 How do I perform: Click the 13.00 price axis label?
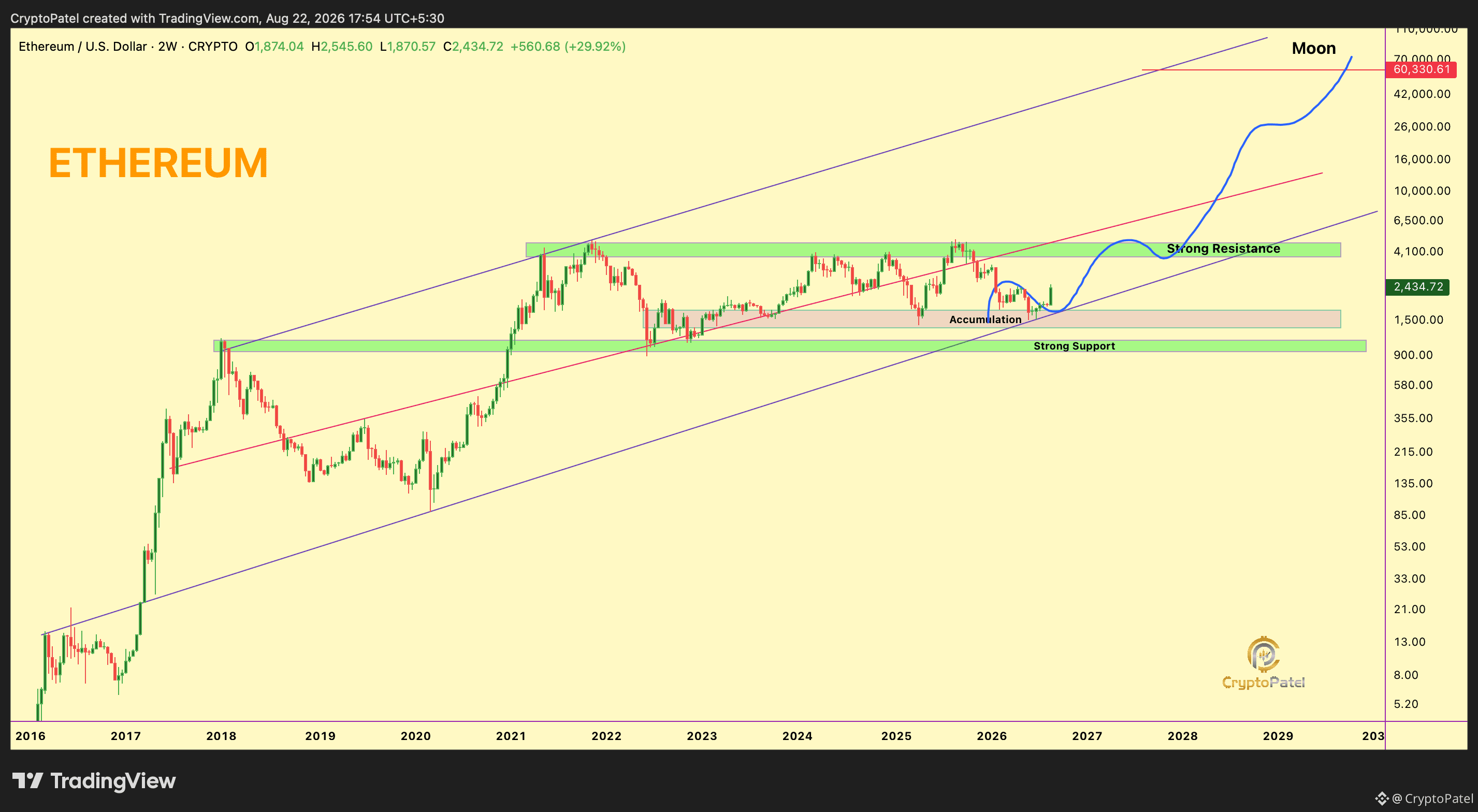tap(1410, 642)
